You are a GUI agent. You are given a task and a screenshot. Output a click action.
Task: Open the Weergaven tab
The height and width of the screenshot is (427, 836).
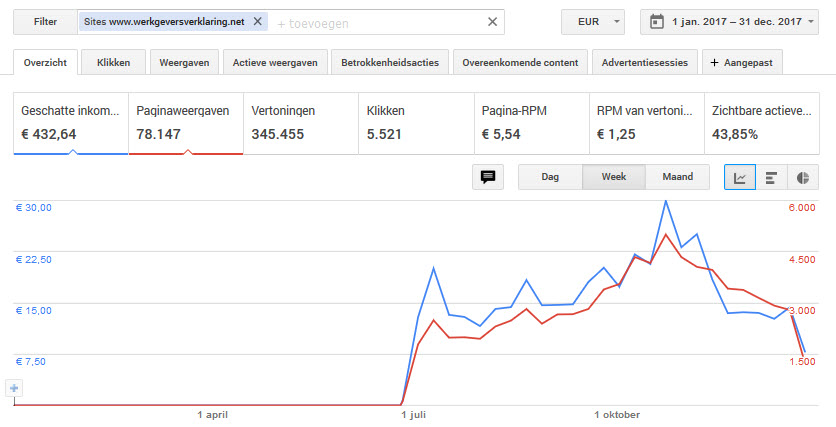184,62
